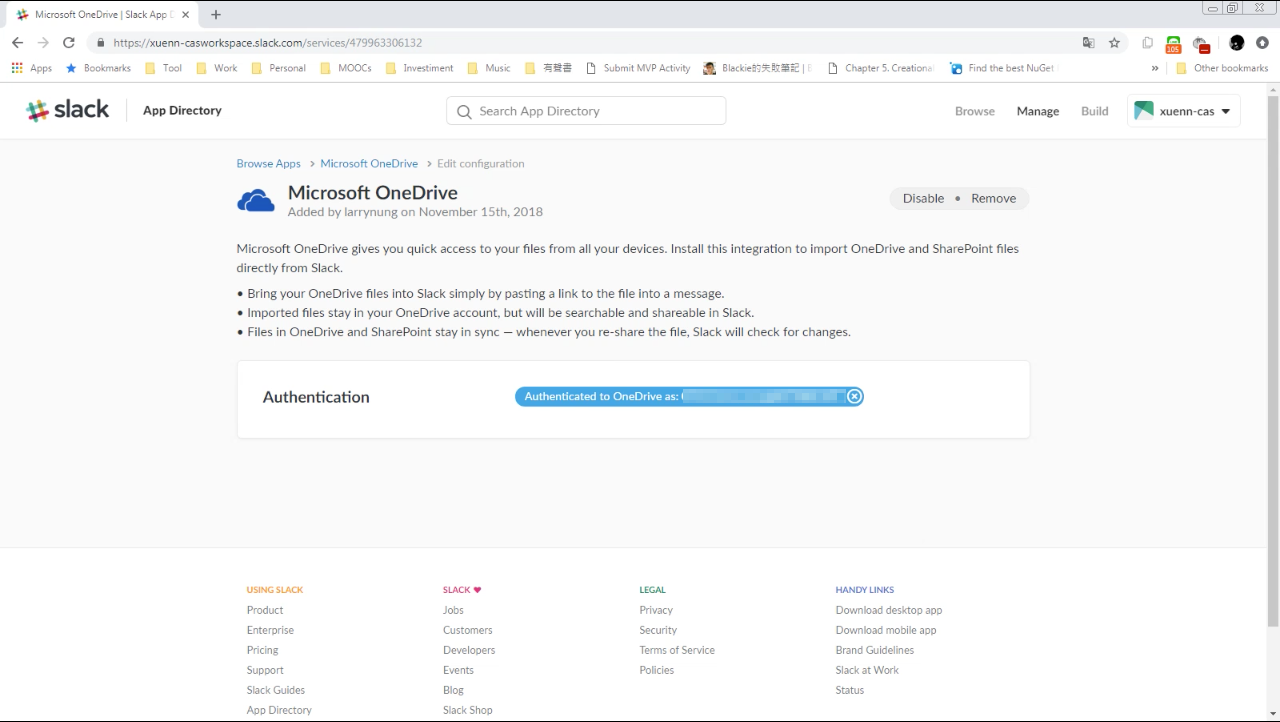Open the Download mobile app link

click(886, 630)
